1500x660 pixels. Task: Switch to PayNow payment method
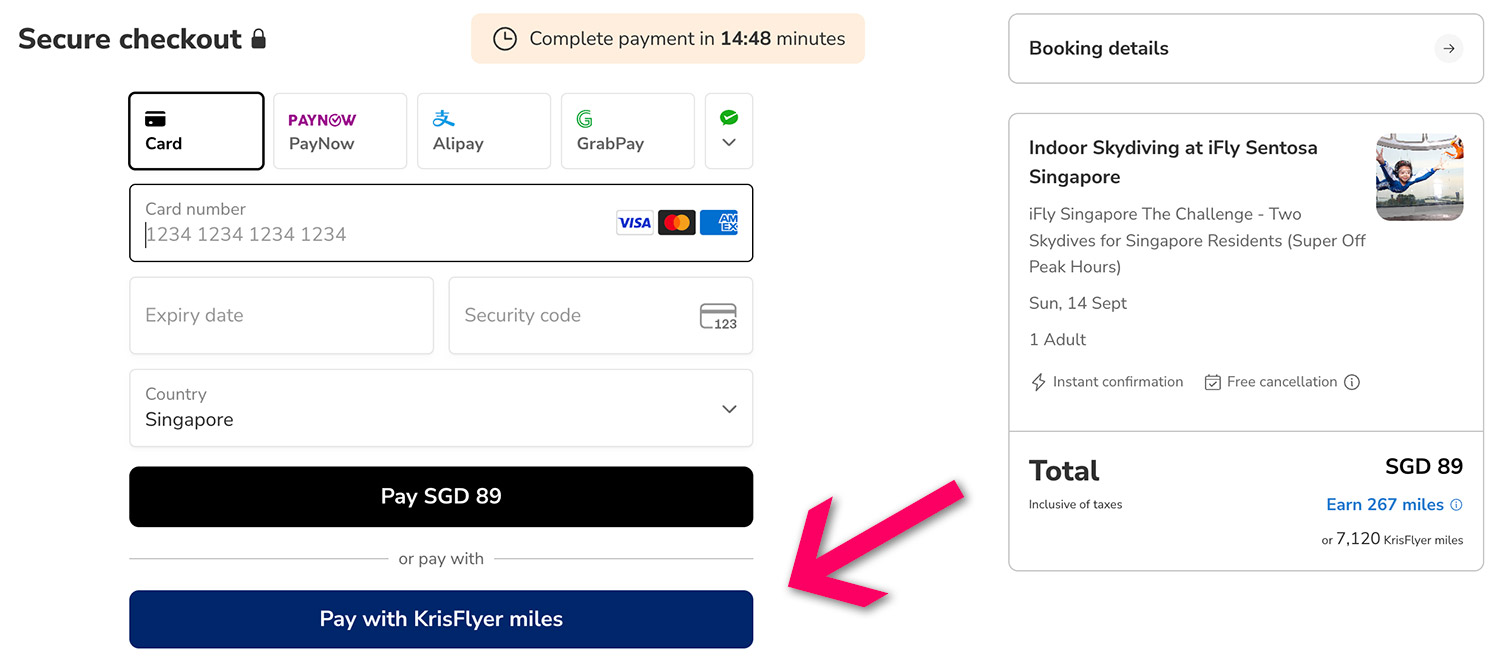click(340, 131)
